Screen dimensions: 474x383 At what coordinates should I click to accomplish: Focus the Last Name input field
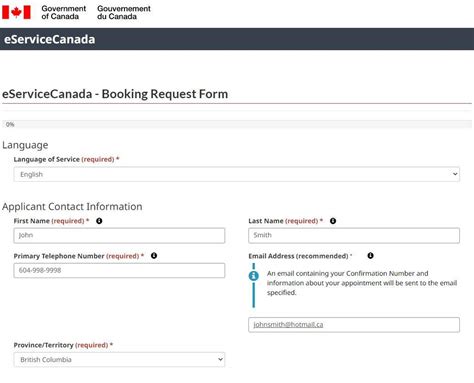[x=354, y=235]
